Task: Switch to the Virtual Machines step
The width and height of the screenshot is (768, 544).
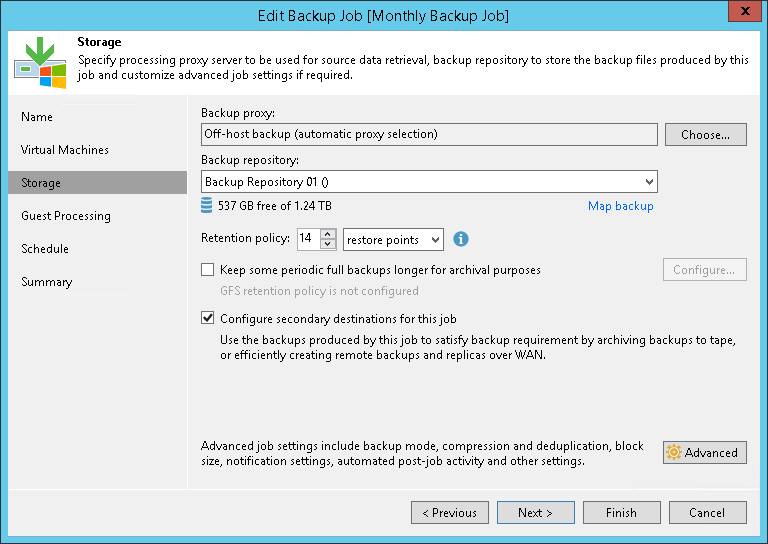Action: coord(65,150)
